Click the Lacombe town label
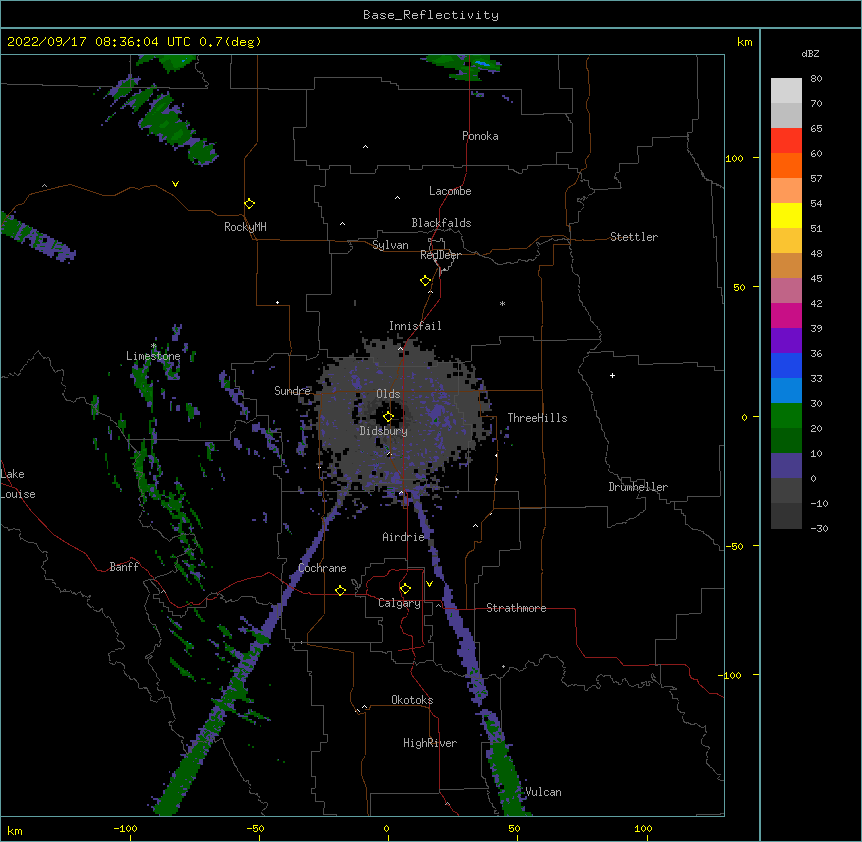The width and height of the screenshot is (862, 842). point(450,191)
